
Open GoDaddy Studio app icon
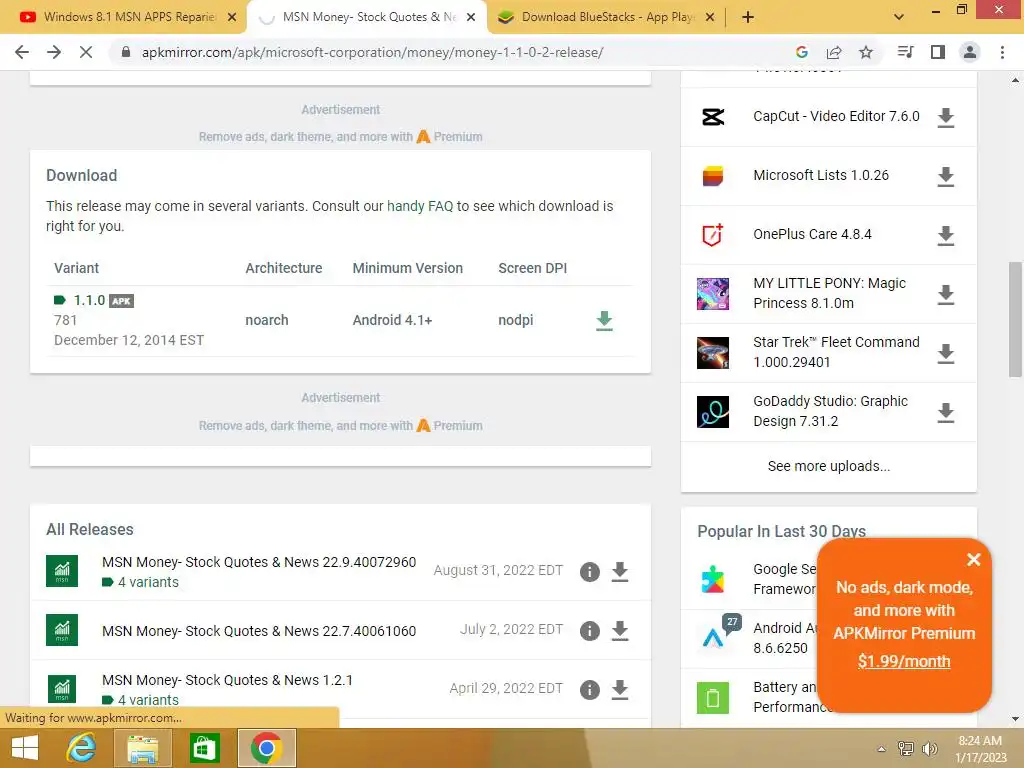712,411
